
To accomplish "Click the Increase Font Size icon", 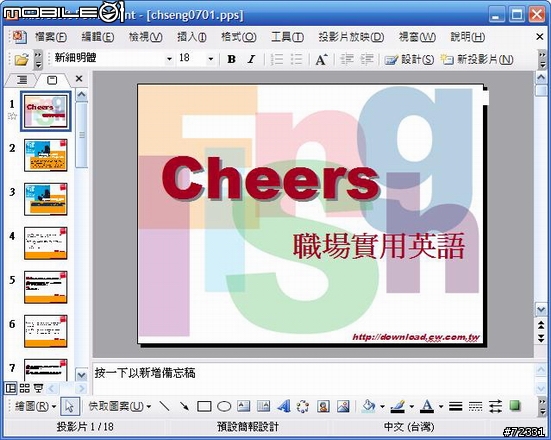I will pyautogui.click(x=321, y=59).
